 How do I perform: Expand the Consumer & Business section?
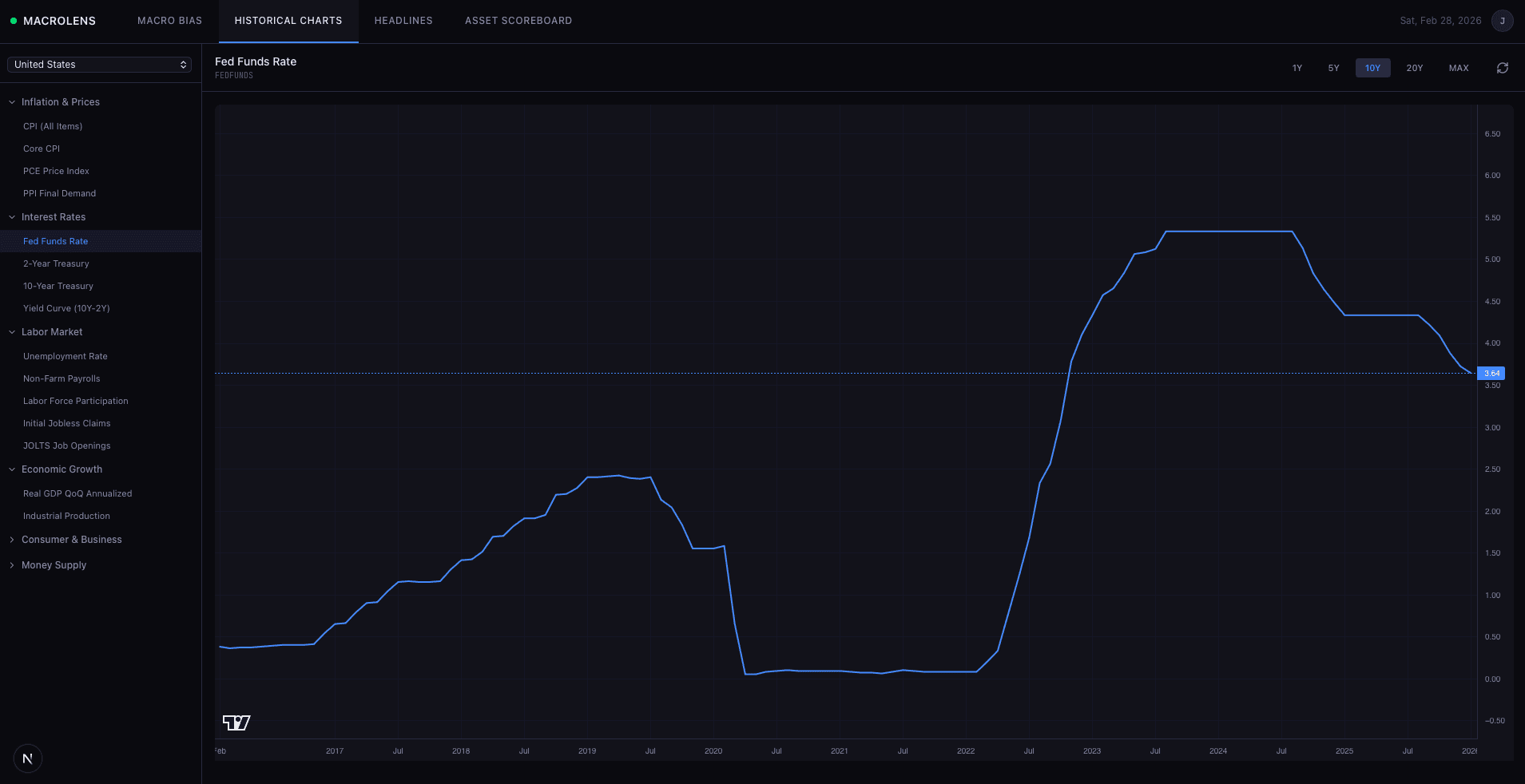(71, 540)
